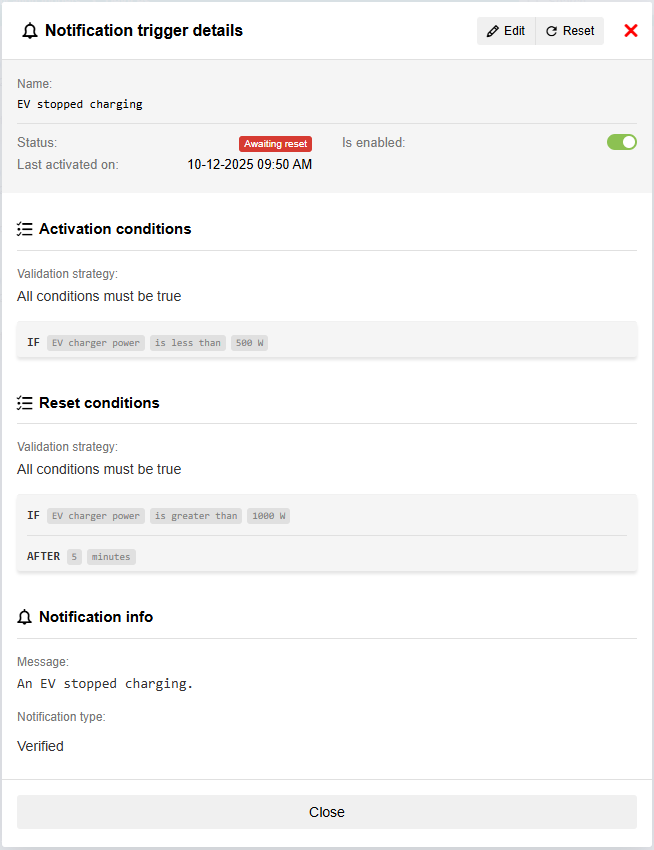Click the 'is greater than' operator tag
This screenshot has width=654, height=850.
(x=196, y=516)
